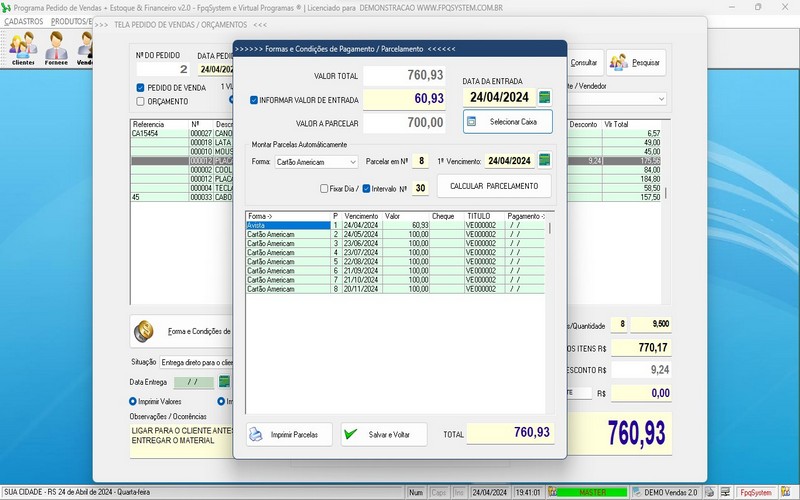Uncheck the Intervalo checkbox
Screen dimensions: 800x500
pos(366,188)
